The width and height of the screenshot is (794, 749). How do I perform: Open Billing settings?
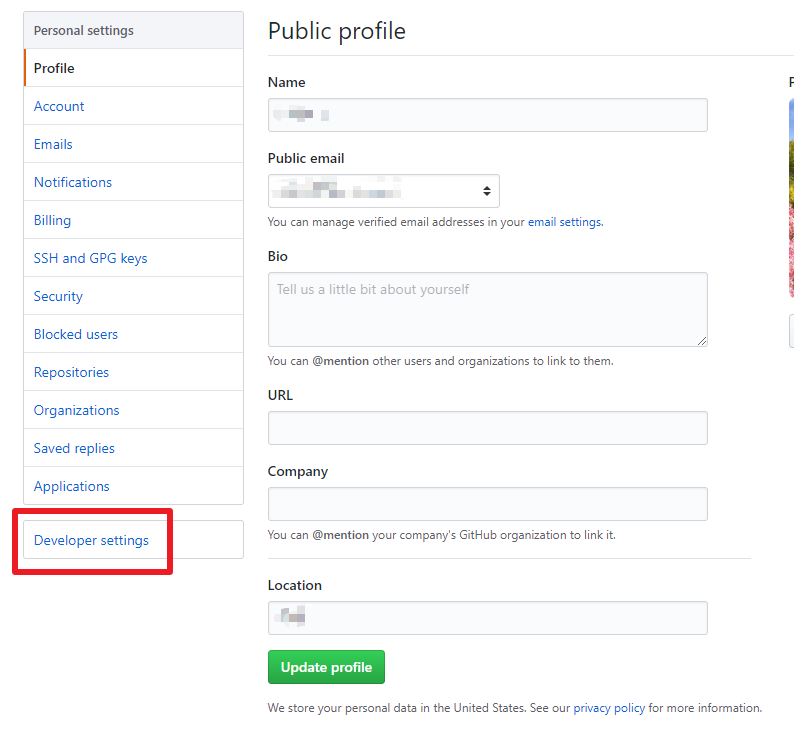tap(52, 220)
